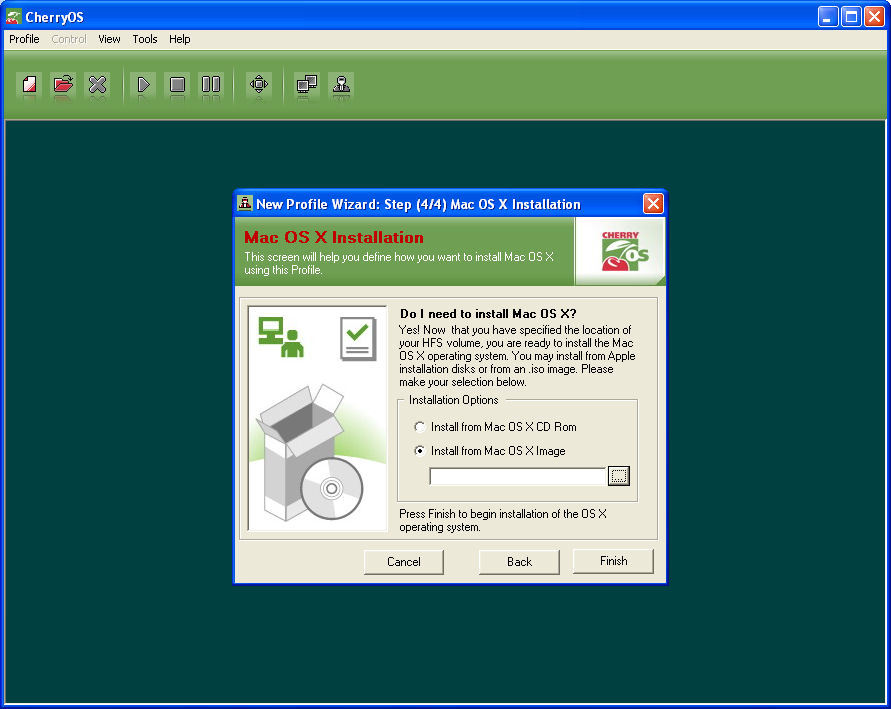
Task: Click the image path input field
Action: tap(518, 476)
